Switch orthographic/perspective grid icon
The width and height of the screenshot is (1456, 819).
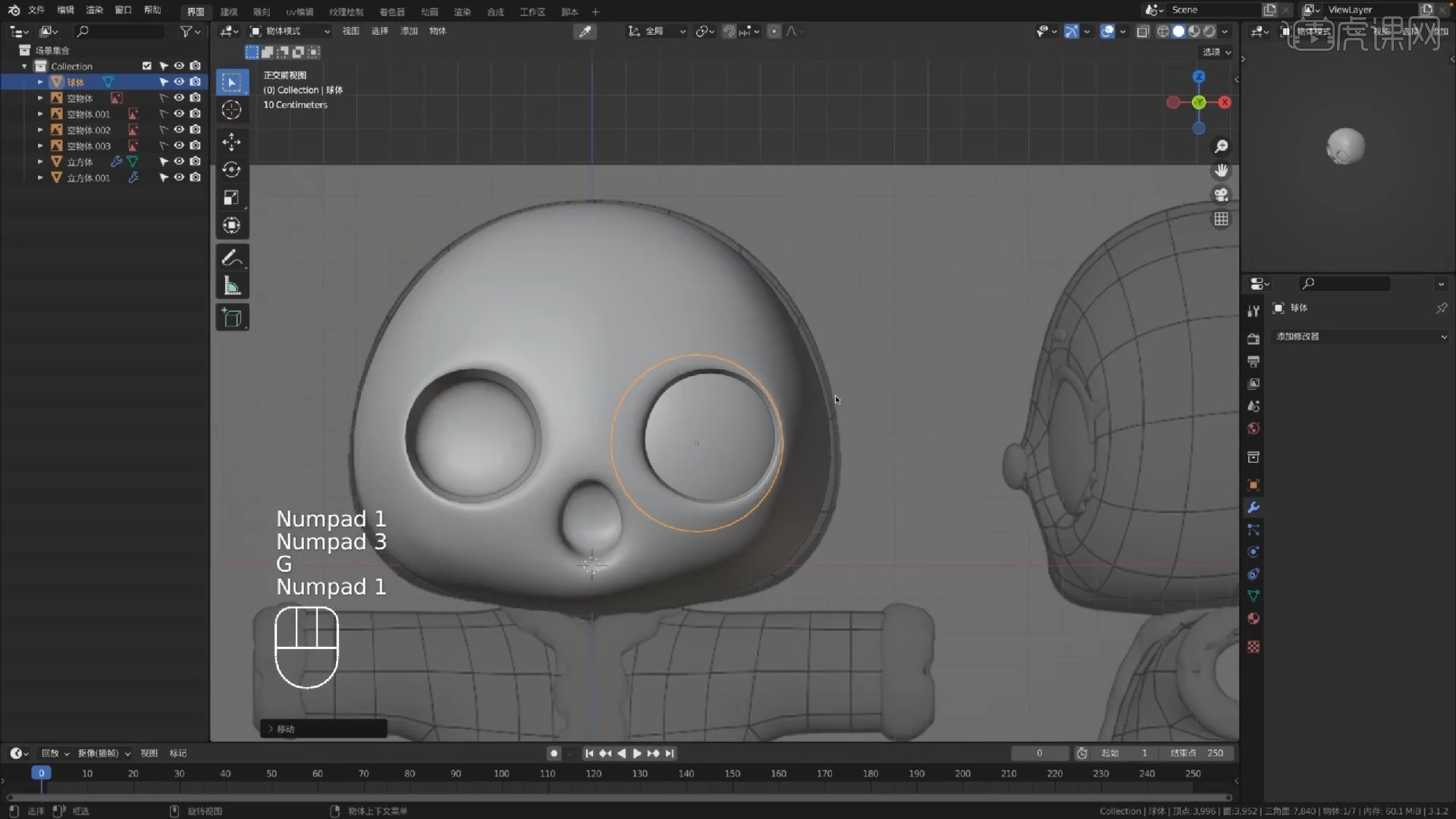pos(1221,219)
